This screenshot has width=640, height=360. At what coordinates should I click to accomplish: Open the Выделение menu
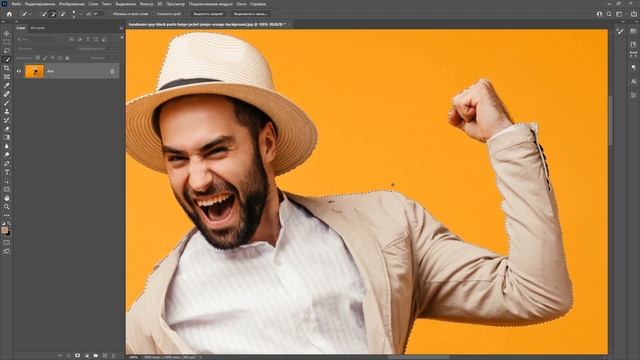[x=125, y=4]
